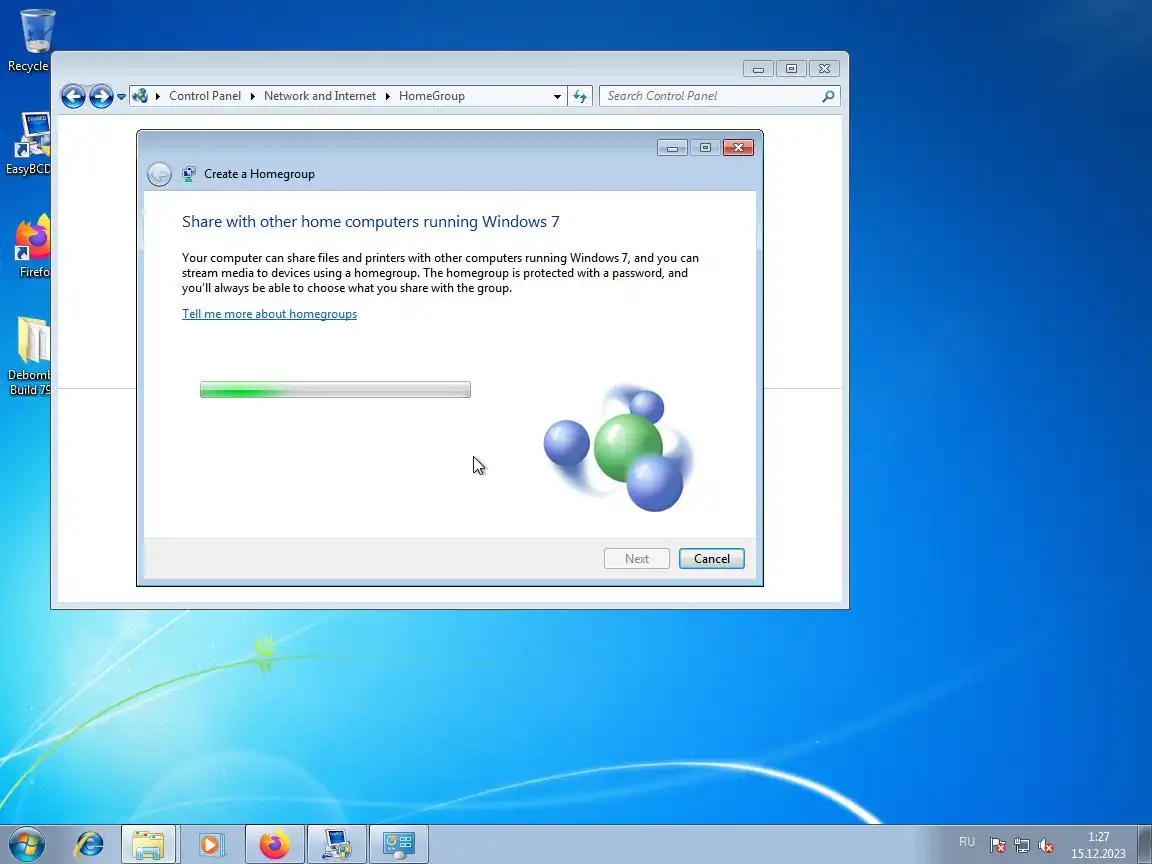1152x864 pixels.
Task: Select the Firefox desktop shortcut
Action: (32, 246)
